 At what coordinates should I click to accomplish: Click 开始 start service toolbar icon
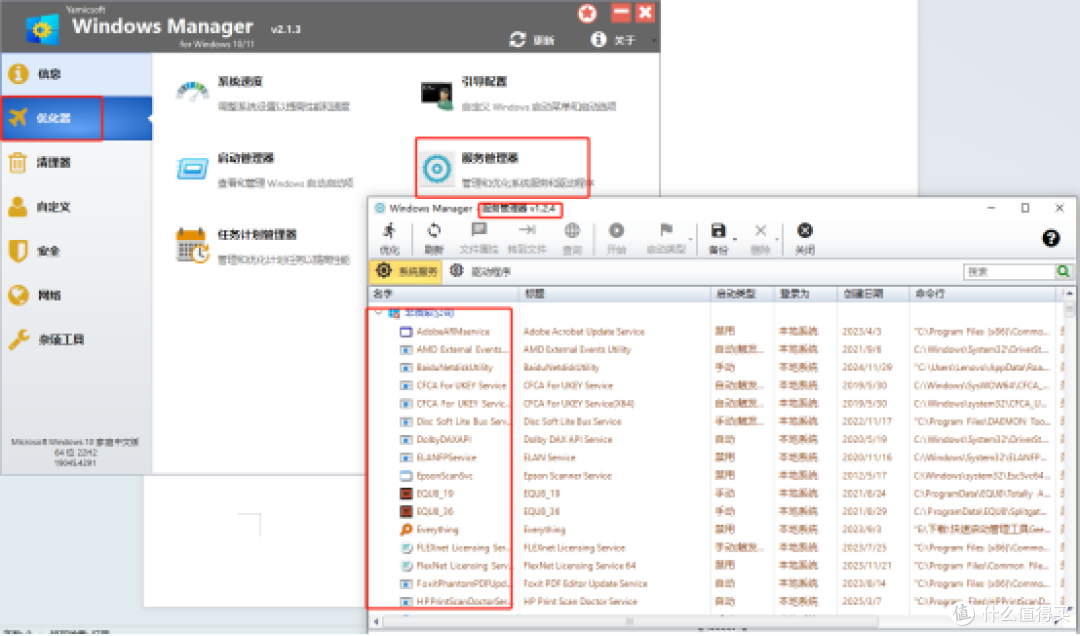[616, 238]
